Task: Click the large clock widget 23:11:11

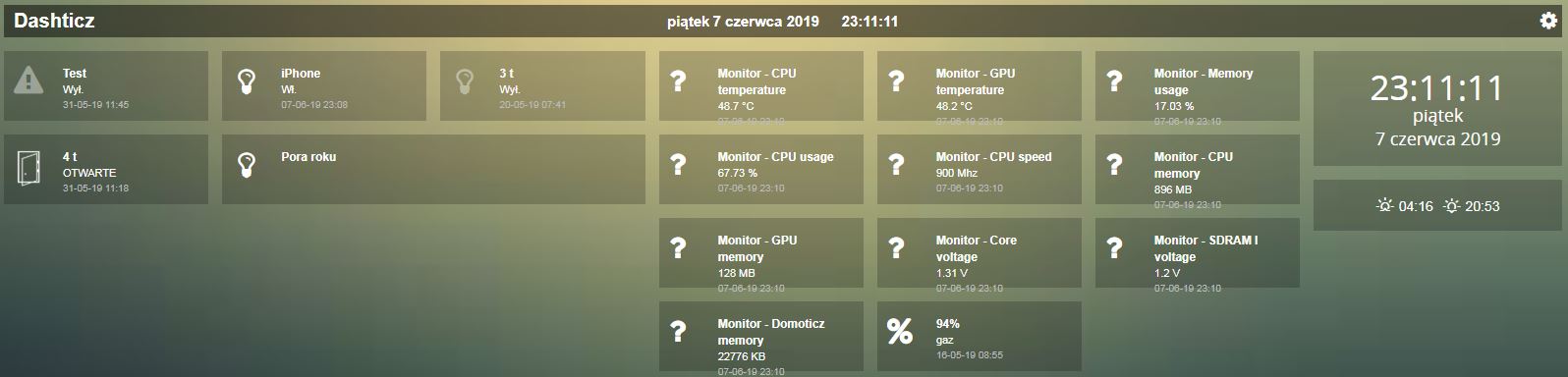Action: pos(1438,109)
